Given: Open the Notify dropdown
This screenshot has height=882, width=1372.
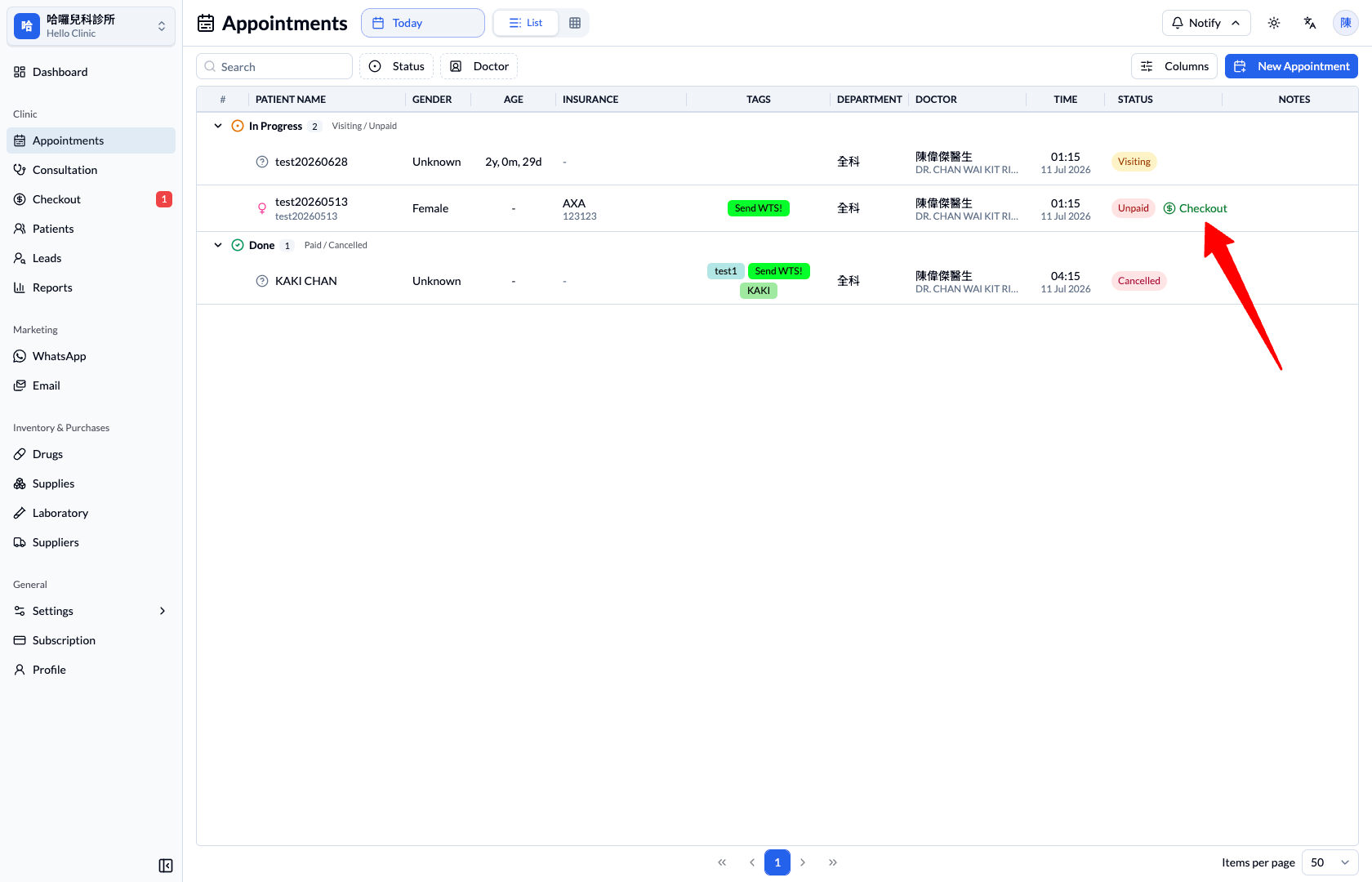Looking at the screenshot, I should pos(1206,23).
